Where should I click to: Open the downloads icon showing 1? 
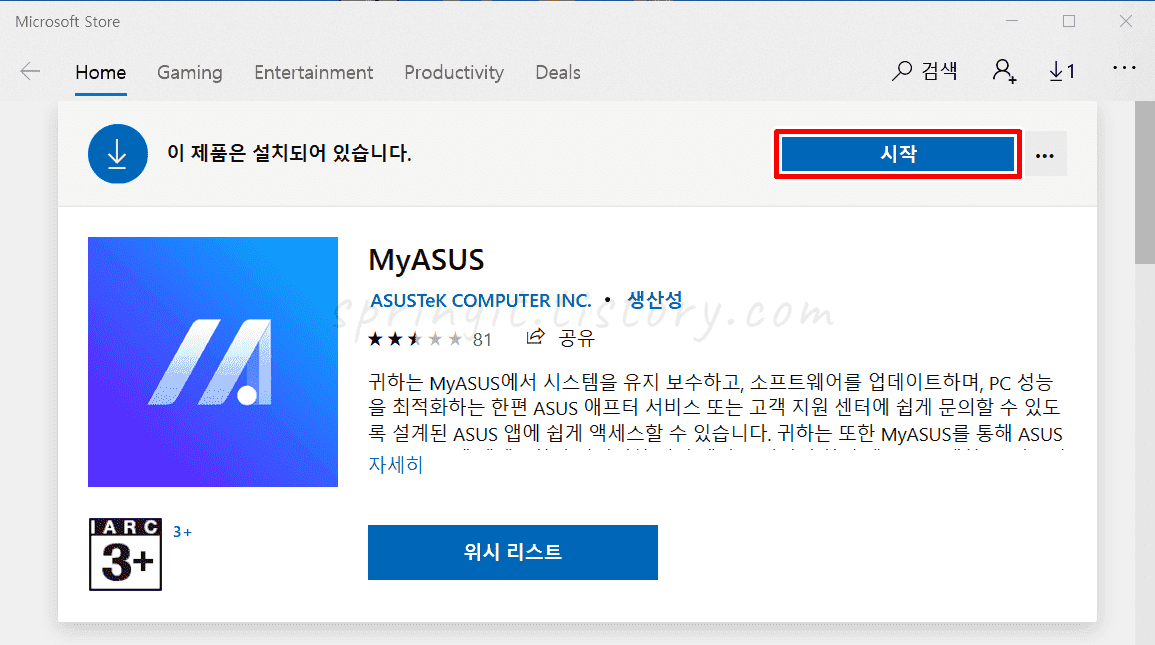pyautogui.click(x=1061, y=71)
